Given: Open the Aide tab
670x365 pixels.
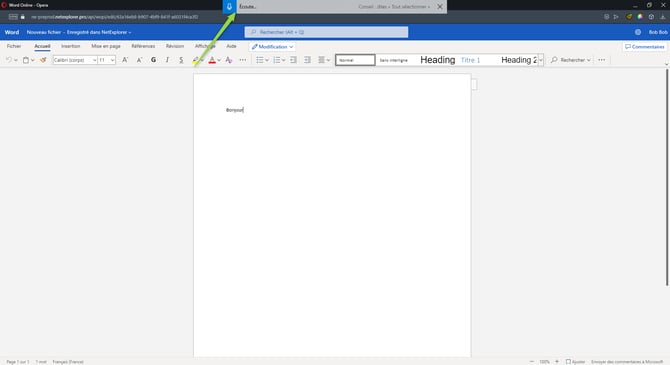Looking at the screenshot, I should pyautogui.click(x=231, y=46).
